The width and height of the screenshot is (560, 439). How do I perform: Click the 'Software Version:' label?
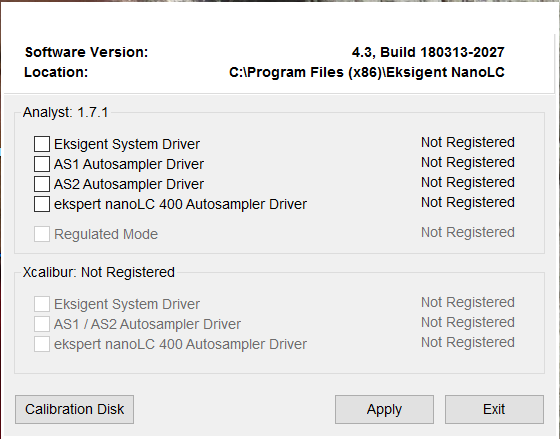coord(86,53)
